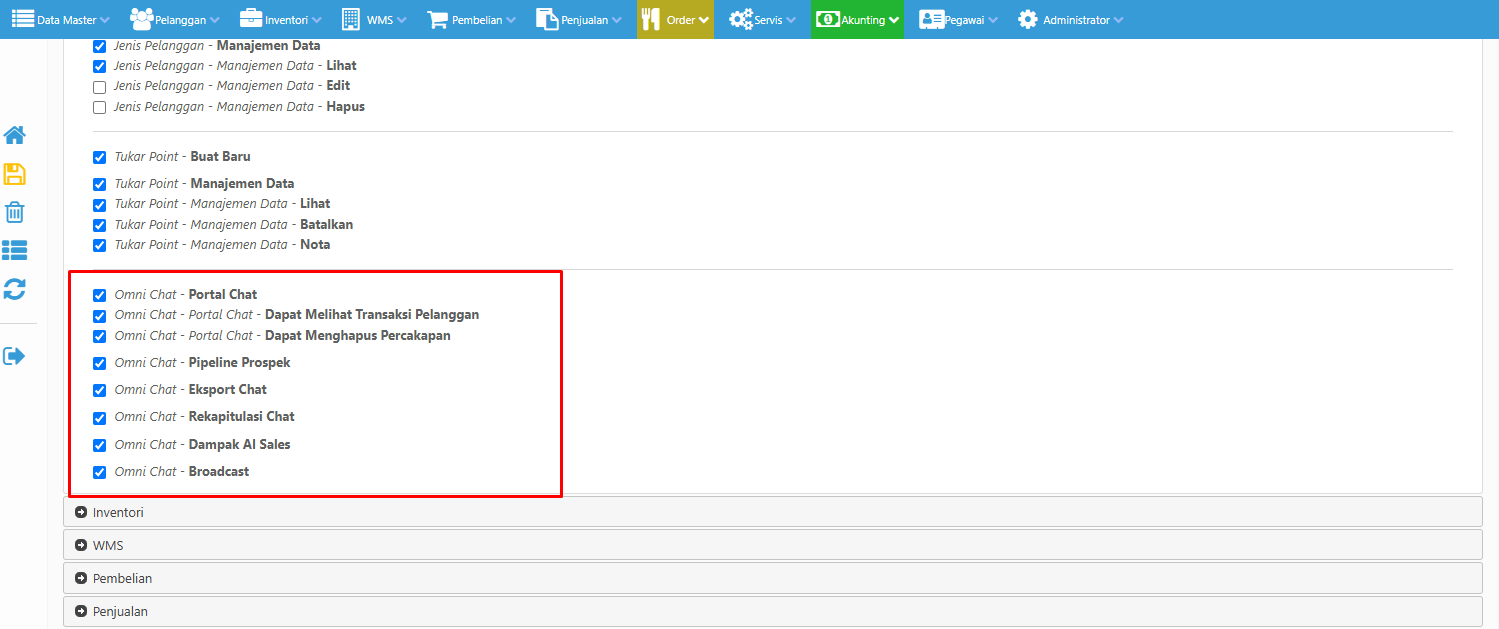This screenshot has width=1499, height=629.
Task: Enable Jenis Pelanggan Manajemen Data Hapus
Action: coord(99,107)
